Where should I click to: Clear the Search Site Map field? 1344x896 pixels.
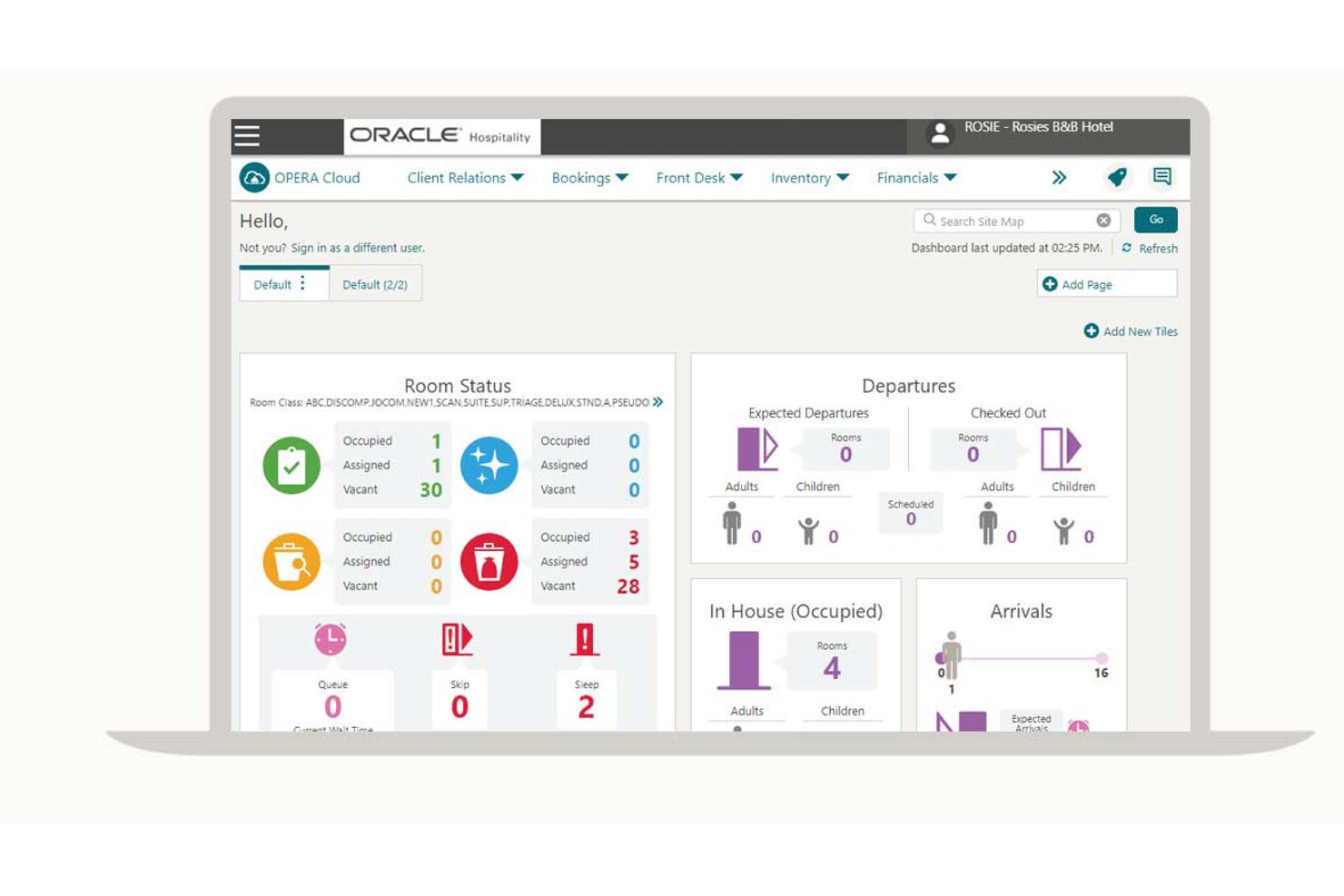point(1103,221)
